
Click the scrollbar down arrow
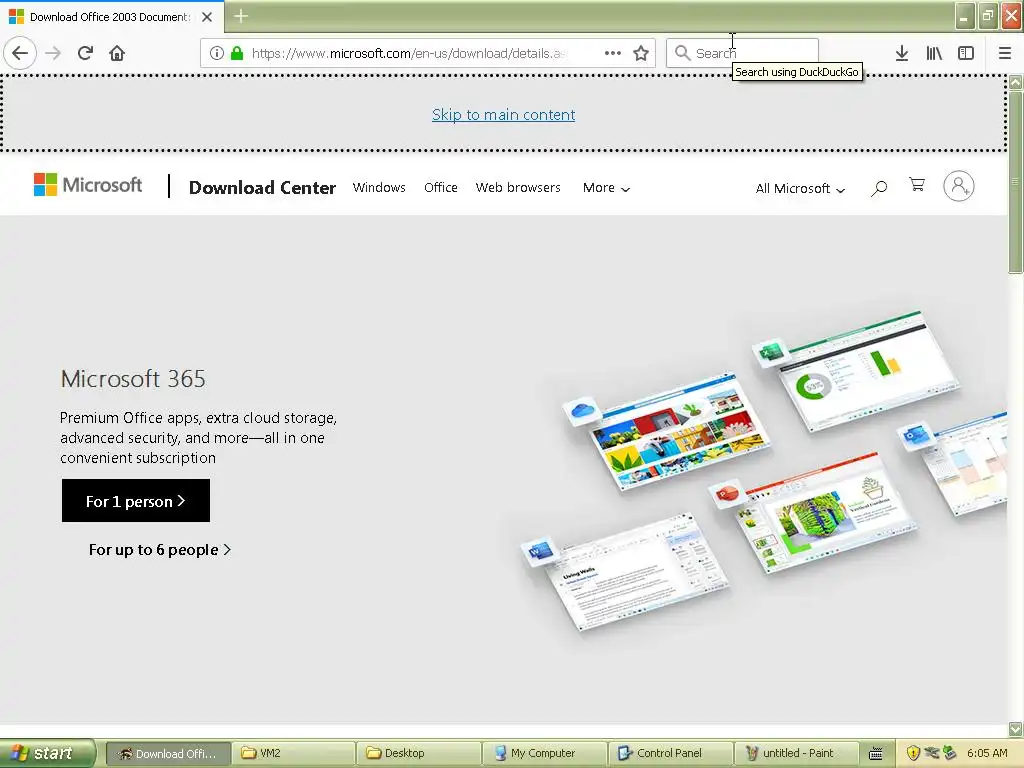click(x=1016, y=729)
